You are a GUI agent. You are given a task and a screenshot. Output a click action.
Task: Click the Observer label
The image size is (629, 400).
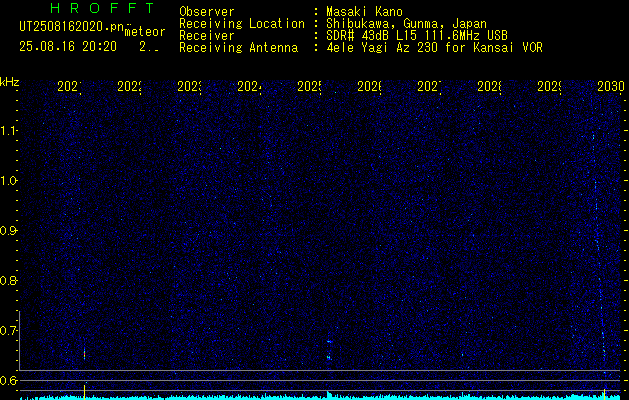pos(207,12)
